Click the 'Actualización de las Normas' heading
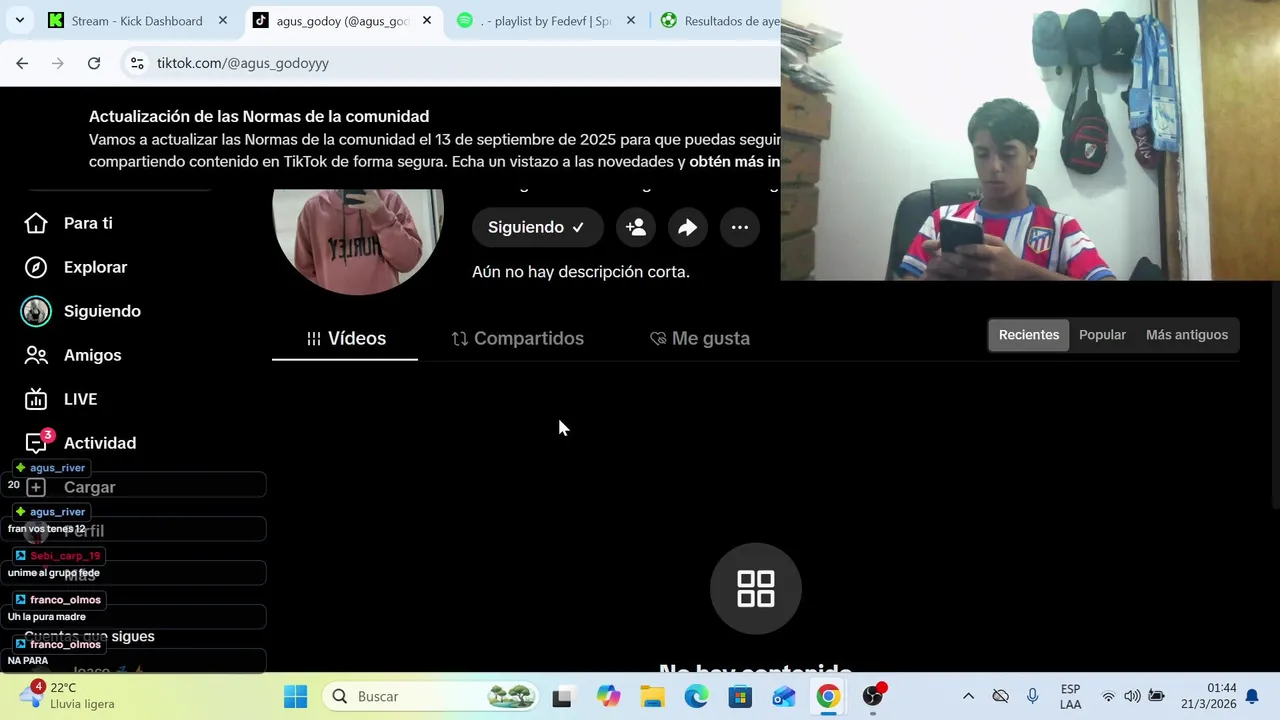The image size is (1280, 720). click(x=259, y=116)
